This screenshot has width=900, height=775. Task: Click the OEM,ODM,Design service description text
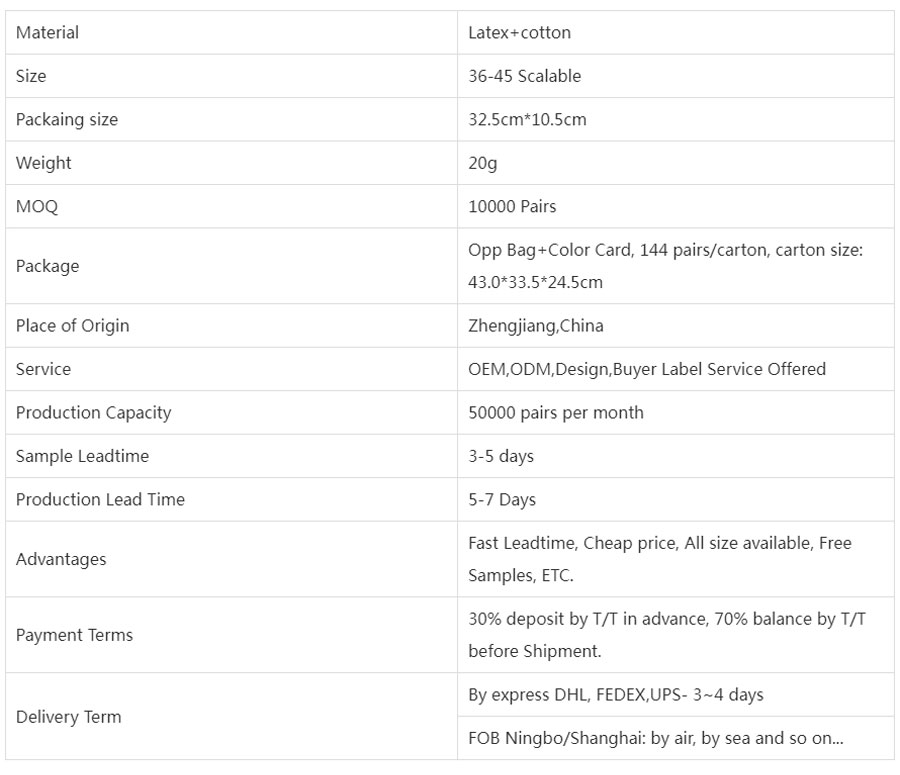coord(646,369)
